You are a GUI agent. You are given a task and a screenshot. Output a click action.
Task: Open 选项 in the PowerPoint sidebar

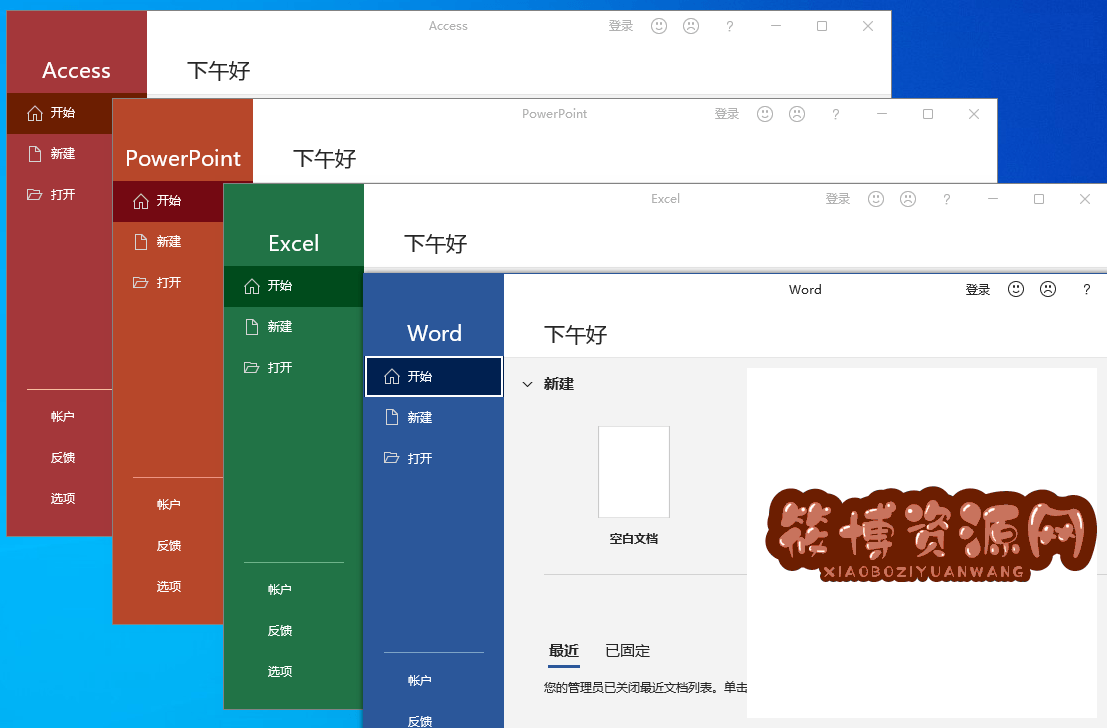(x=168, y=587)
